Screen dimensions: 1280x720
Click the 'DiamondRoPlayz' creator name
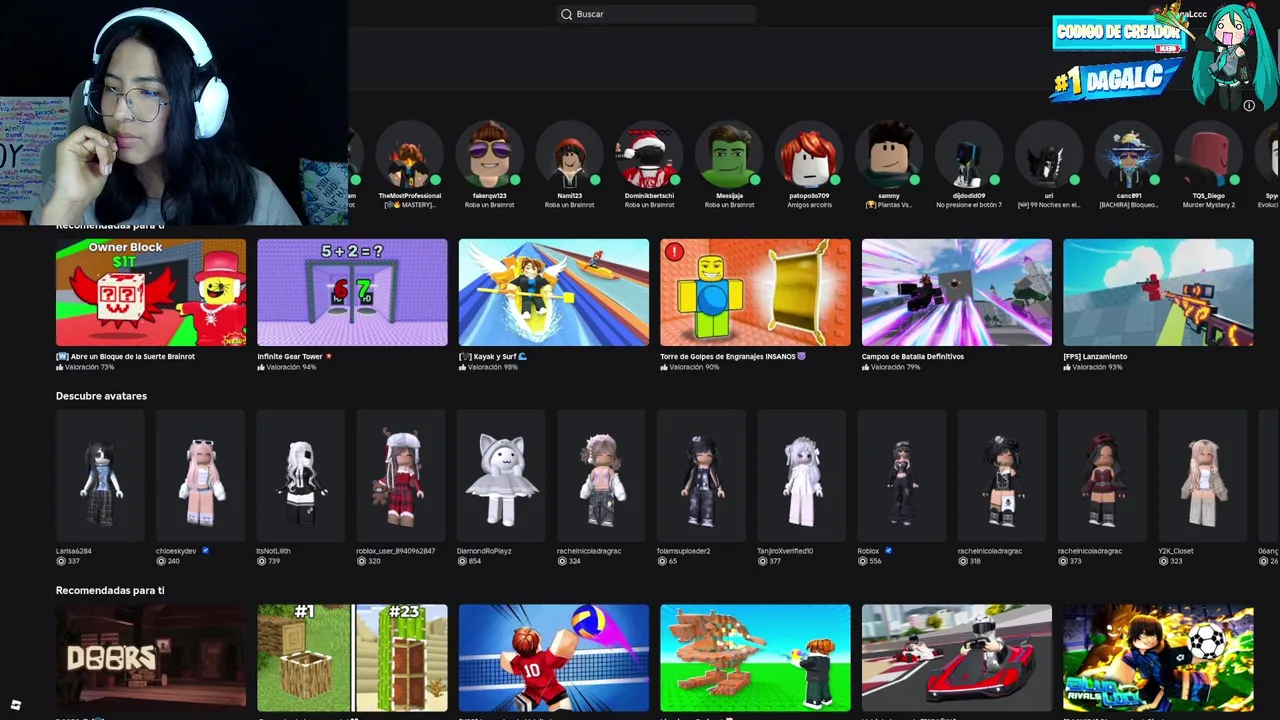coord(484,551)
